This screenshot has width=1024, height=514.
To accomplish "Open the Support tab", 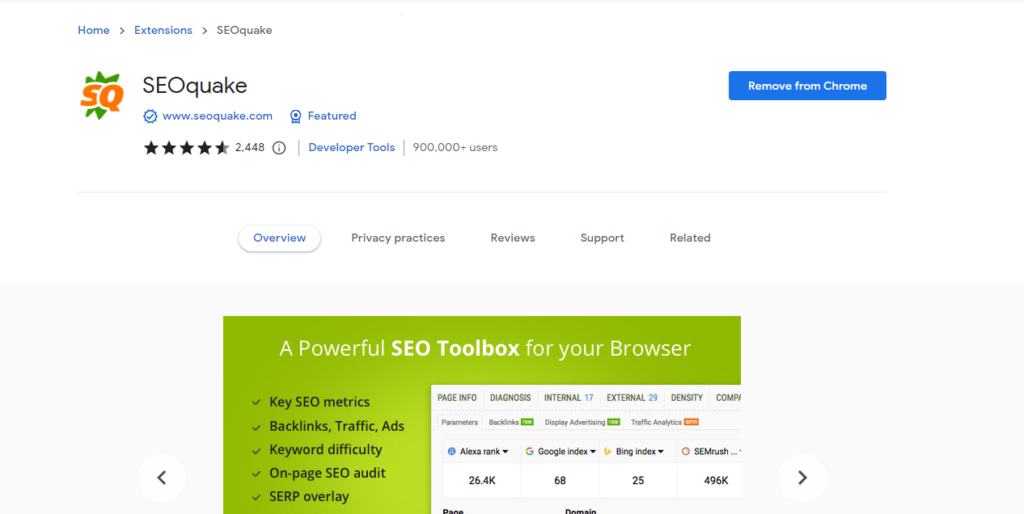I will [602, 238].
